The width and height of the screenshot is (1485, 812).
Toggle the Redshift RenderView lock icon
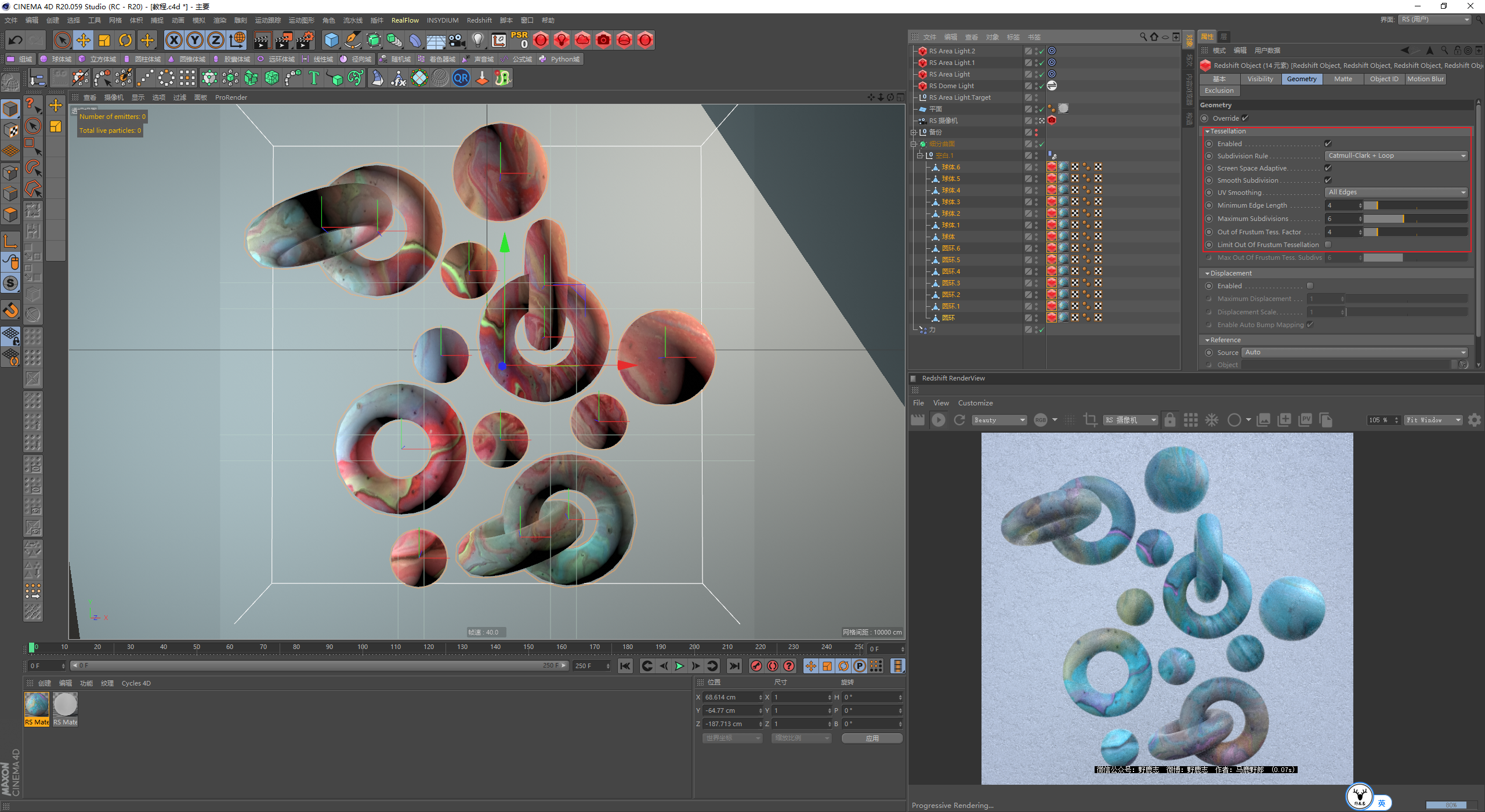tap(1169, 420)
